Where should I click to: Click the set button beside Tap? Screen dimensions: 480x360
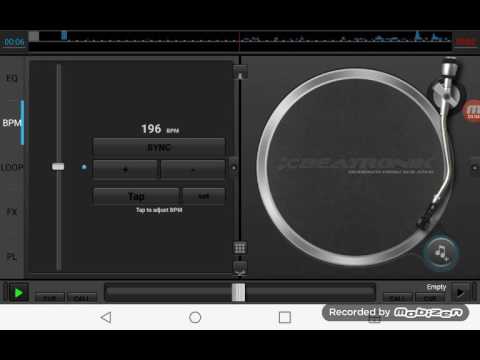(204, 196)
